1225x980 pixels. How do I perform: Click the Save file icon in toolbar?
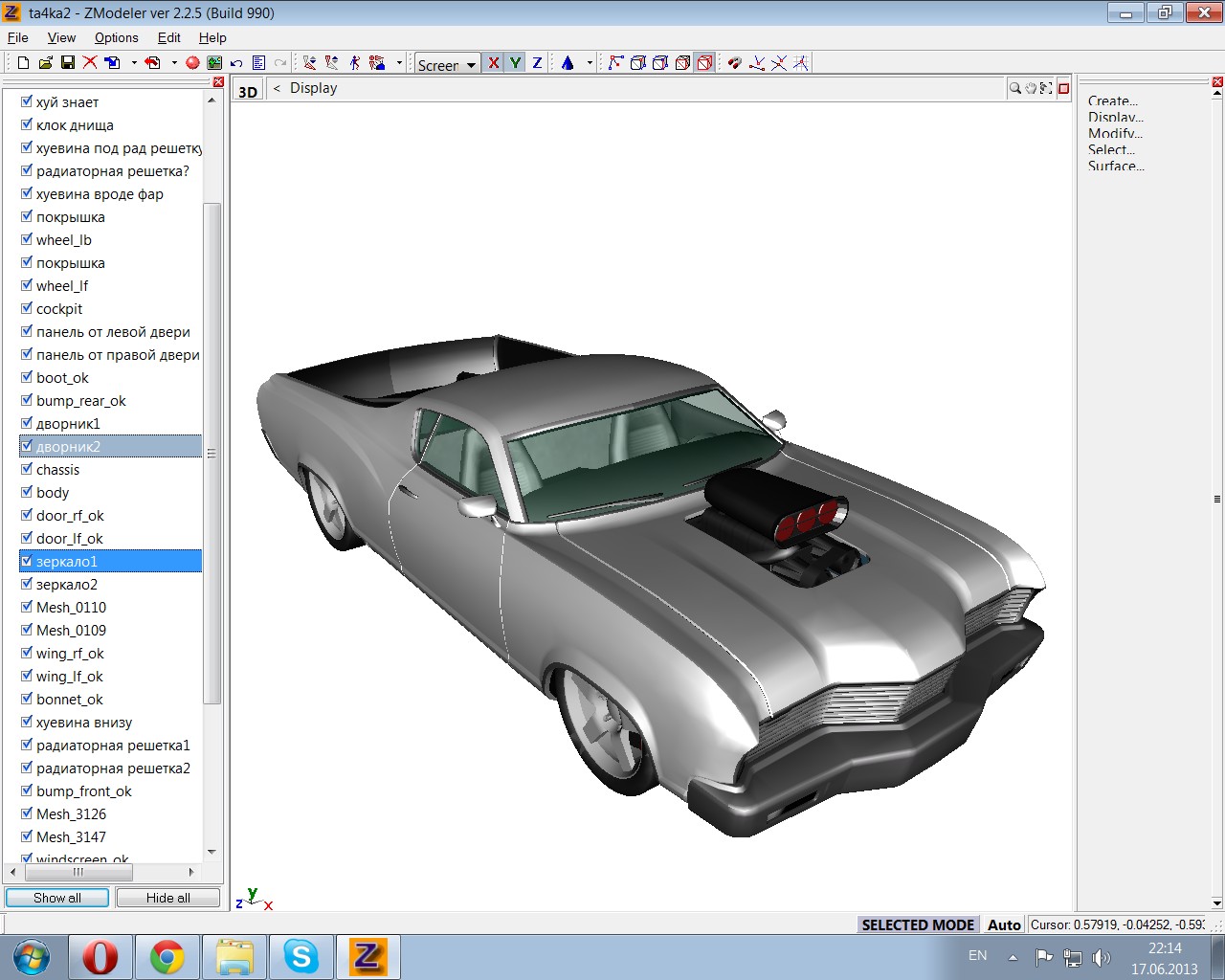pyautogui.click(x=67, y=63)
